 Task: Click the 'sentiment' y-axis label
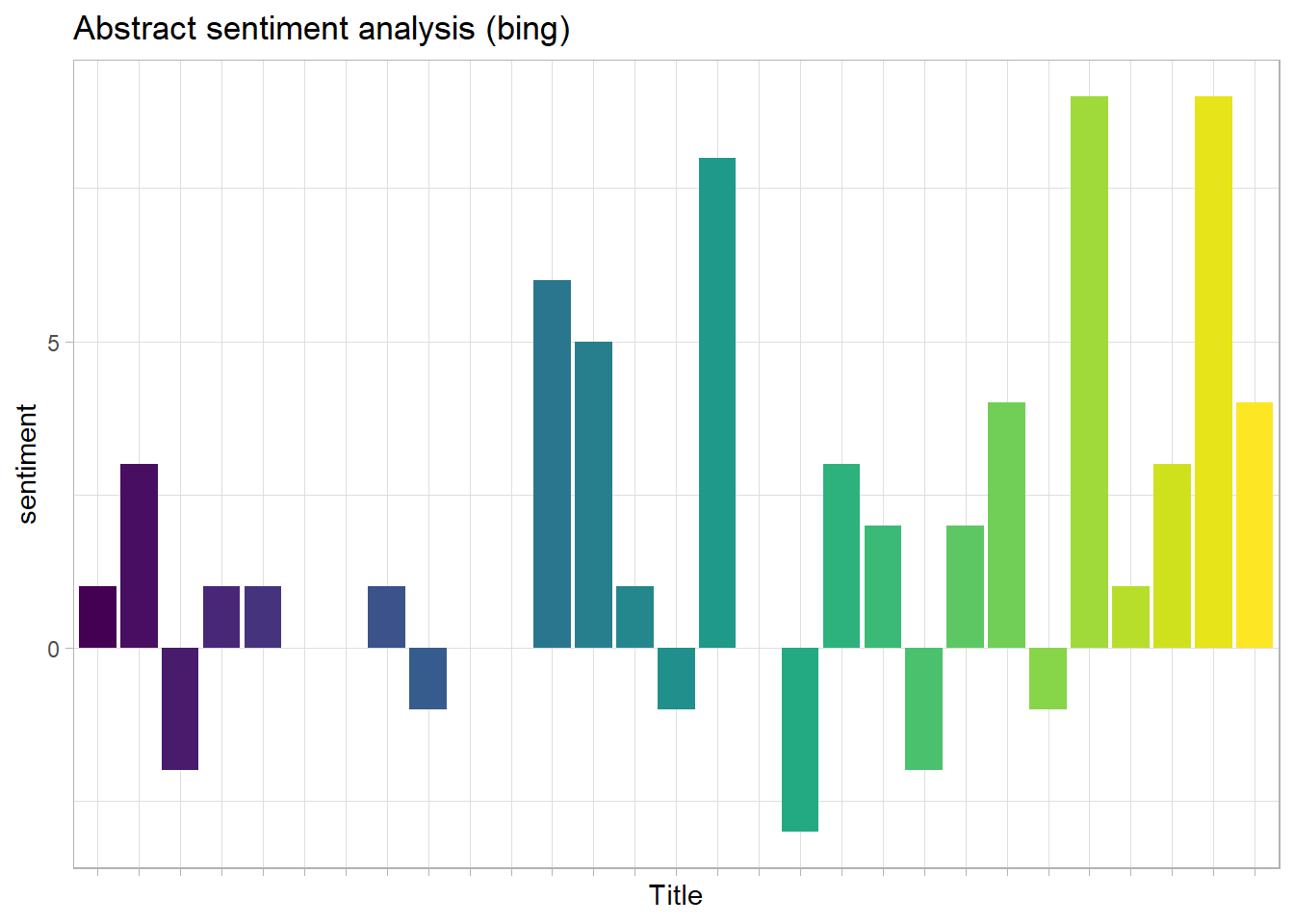point(28,463)
